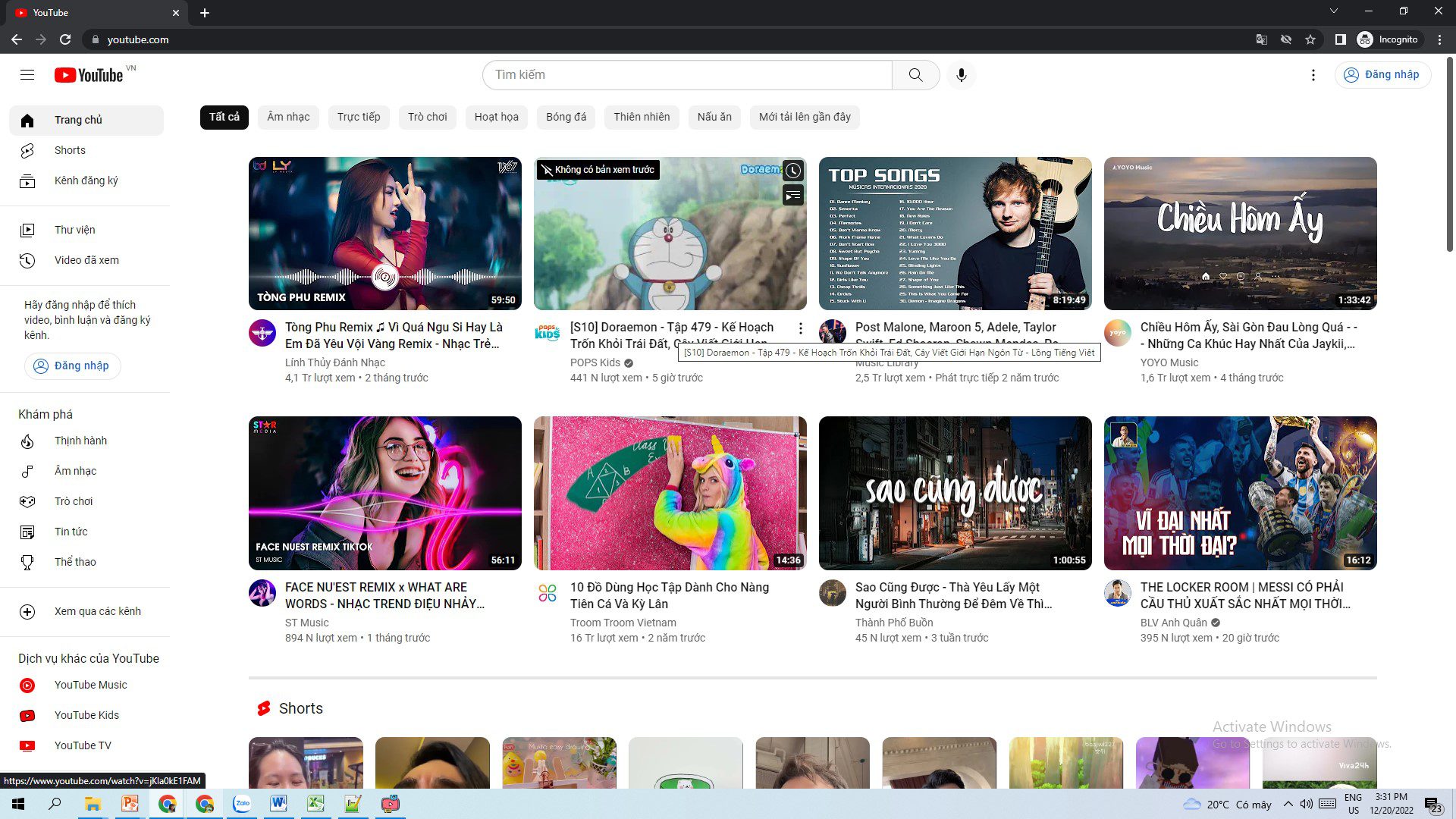This screenshot has height=819, width=1456.
Task: Open YouTube Kids service
Action: [x=86, y=715]
